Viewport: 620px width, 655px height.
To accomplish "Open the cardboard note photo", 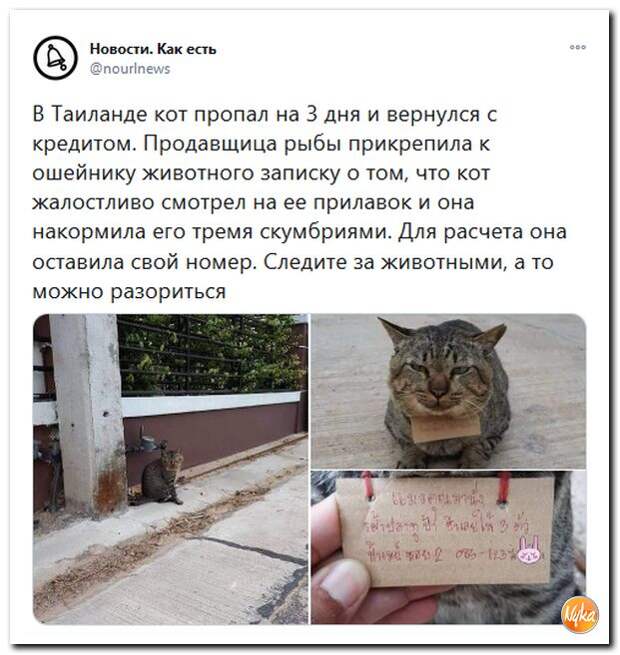I will click(x=448, y=548).
